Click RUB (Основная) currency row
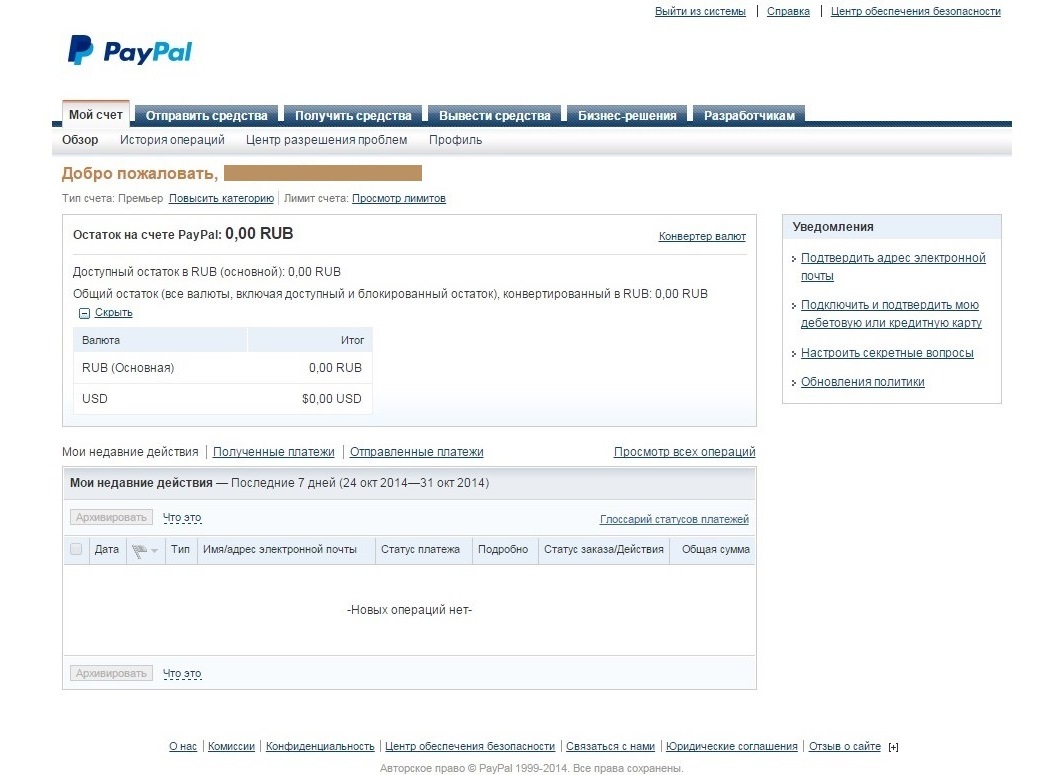This screenshot has width=1059, height=775. pos(223,368)
